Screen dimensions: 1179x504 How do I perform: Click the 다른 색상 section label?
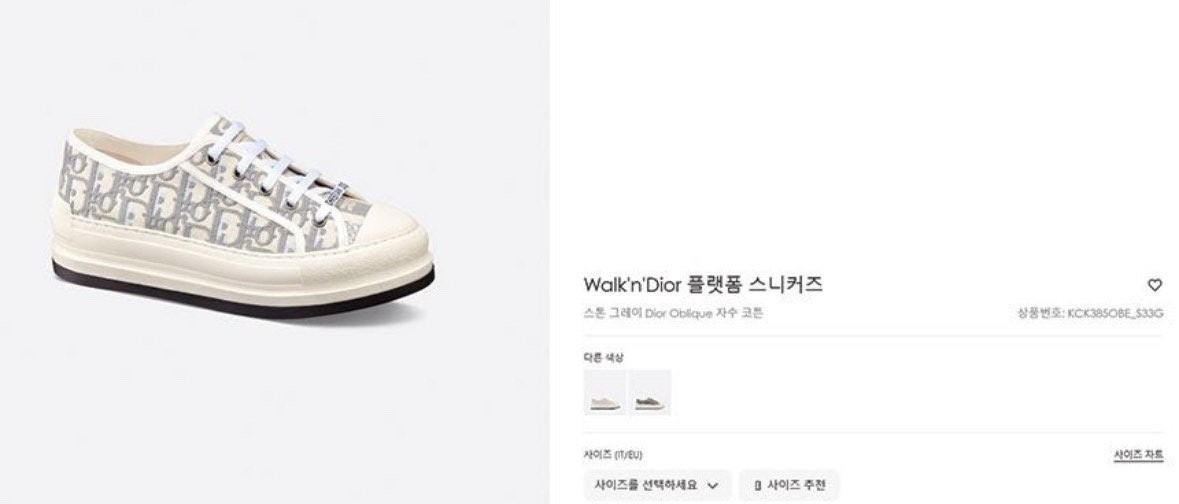pos(603,357)
